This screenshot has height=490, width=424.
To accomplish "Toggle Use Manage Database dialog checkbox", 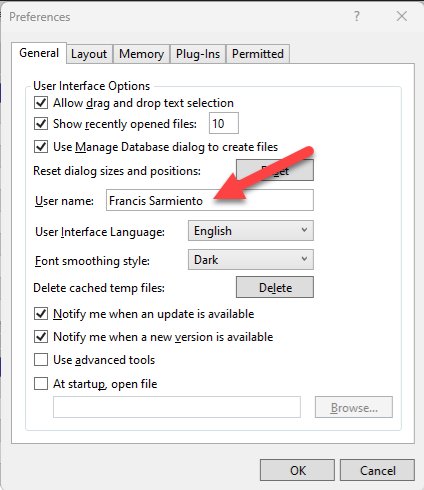I will tap(41, 147).
